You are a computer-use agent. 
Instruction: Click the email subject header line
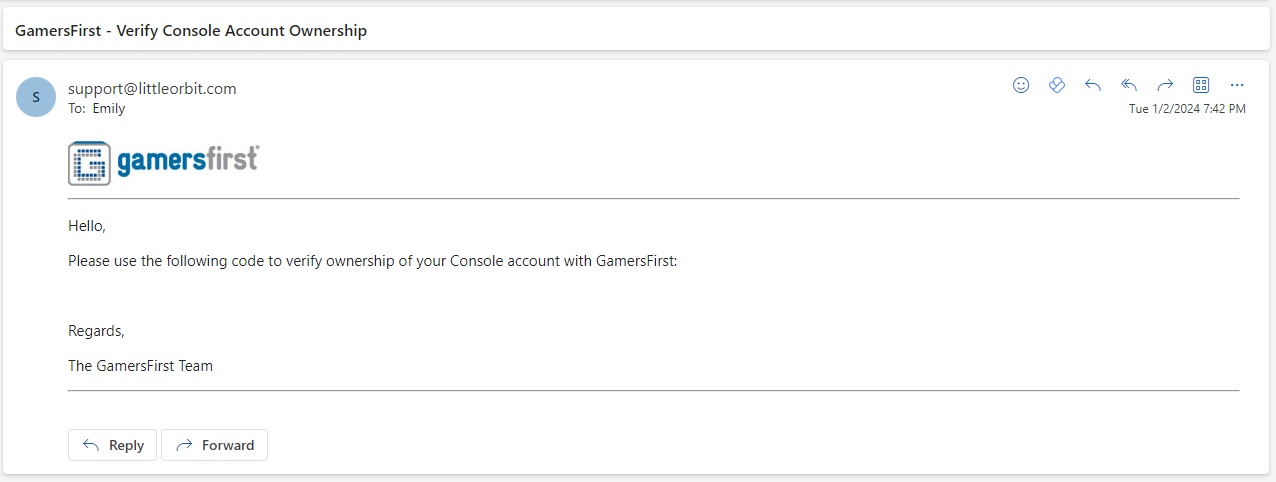[191, 30]
